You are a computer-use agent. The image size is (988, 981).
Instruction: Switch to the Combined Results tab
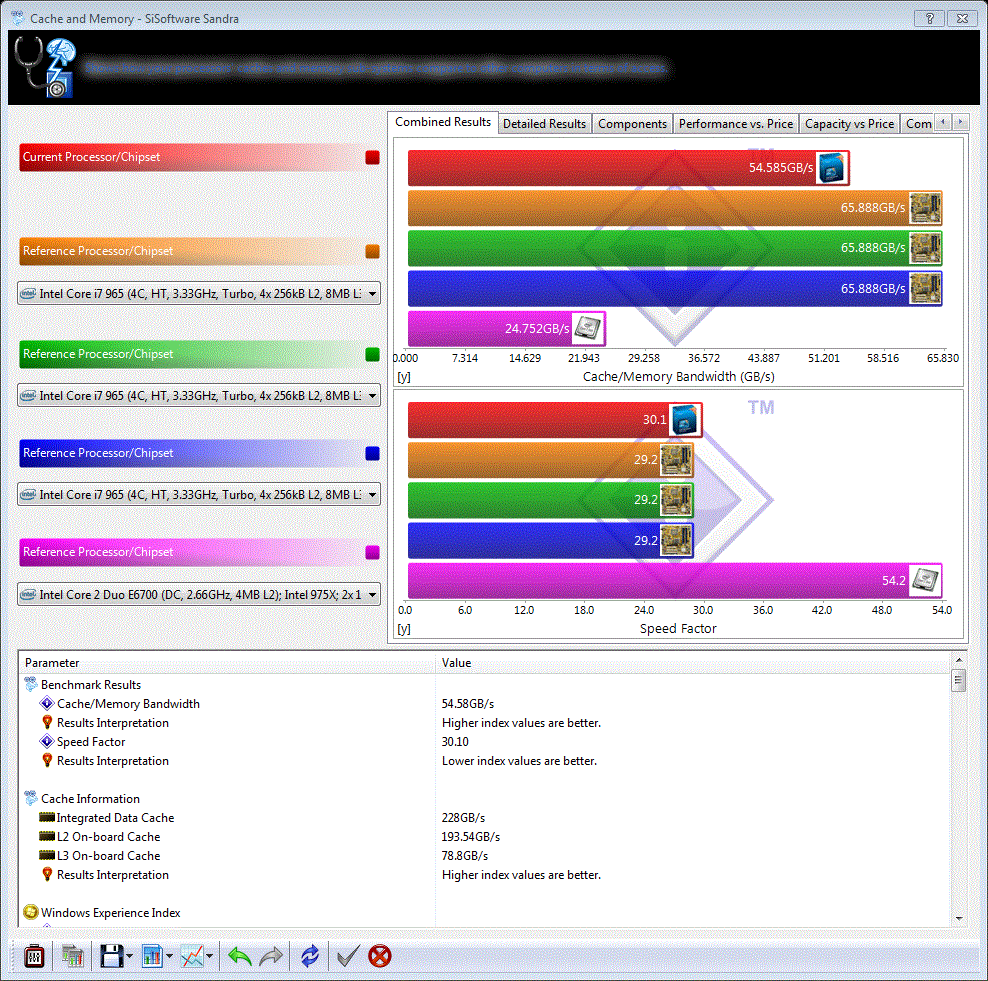coord(443,122)
